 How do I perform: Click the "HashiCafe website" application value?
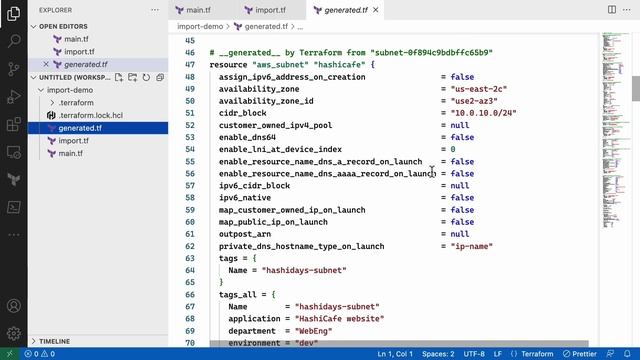(x=340, y=319)
